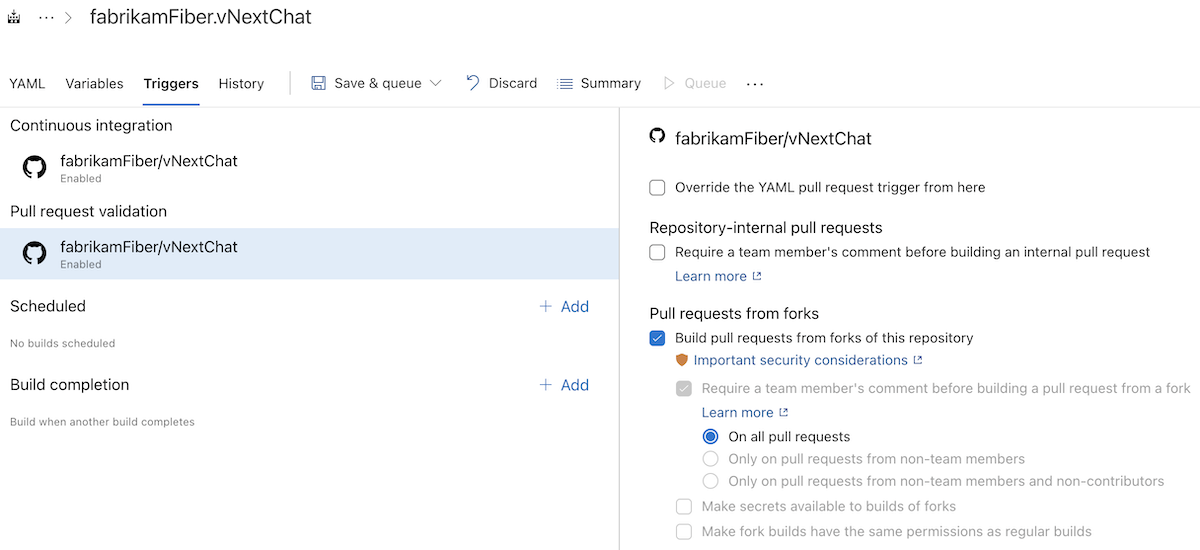Click the Scheduled section heading
Viewport: 1200px width, 550px height.
[x=48, y=306]
